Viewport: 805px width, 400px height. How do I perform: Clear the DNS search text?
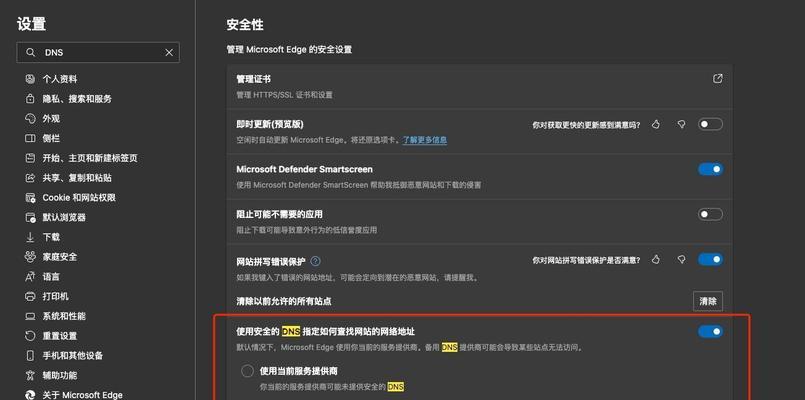point(169,52)
